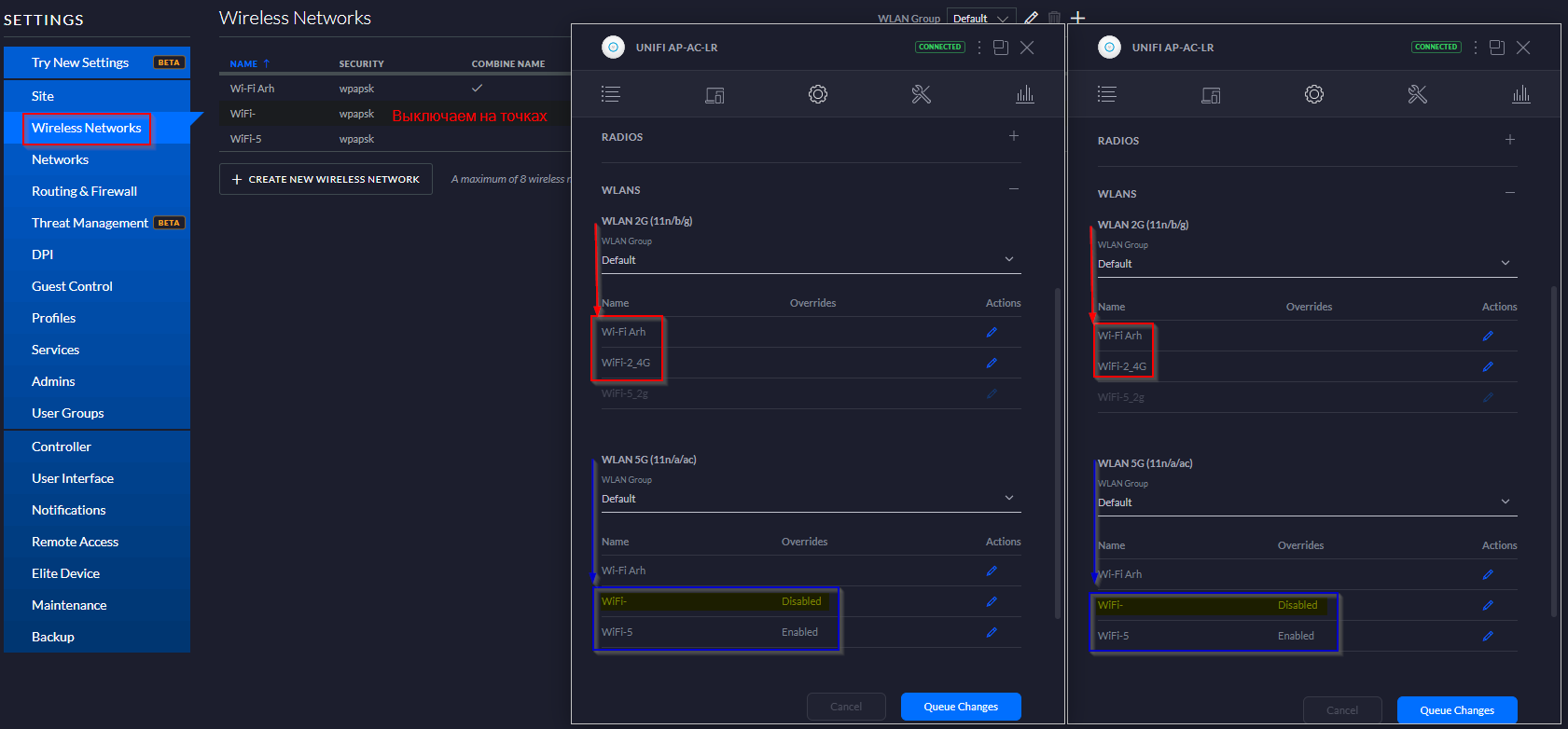The image size is (1568, 729).
Task: Click the pencil icon to edit the WLAN Group at top
Action: [x=1031, y=18]
